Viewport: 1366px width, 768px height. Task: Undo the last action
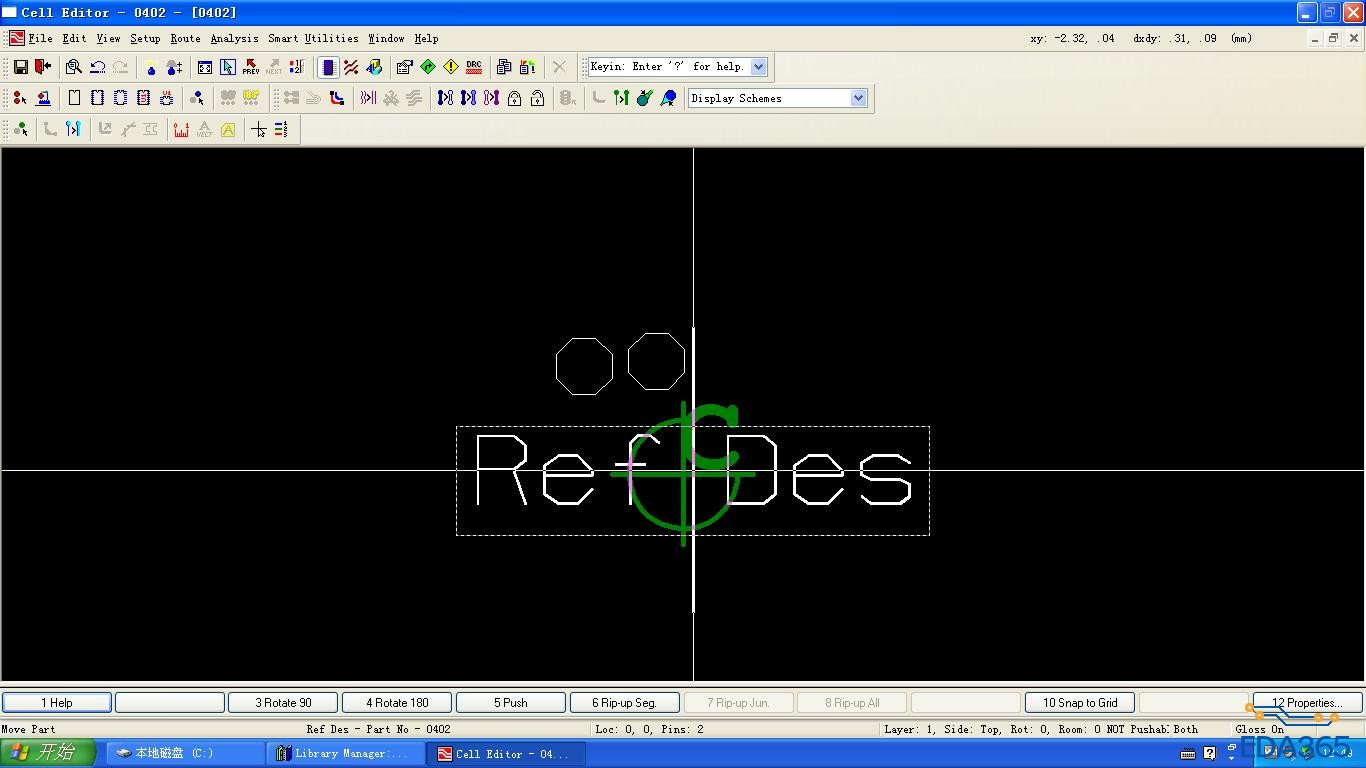[x=97, y=67]
